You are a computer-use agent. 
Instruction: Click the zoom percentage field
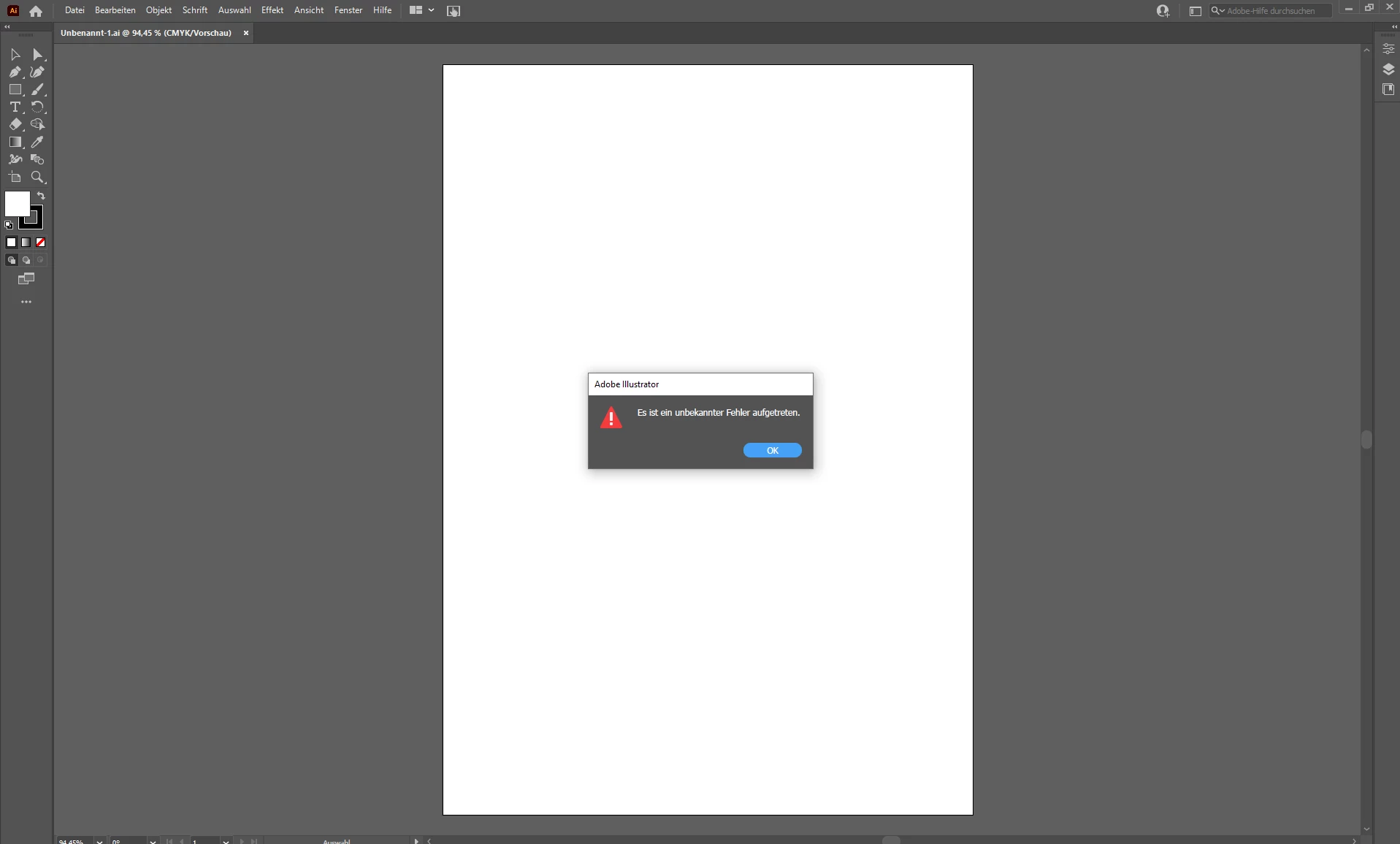75,841
